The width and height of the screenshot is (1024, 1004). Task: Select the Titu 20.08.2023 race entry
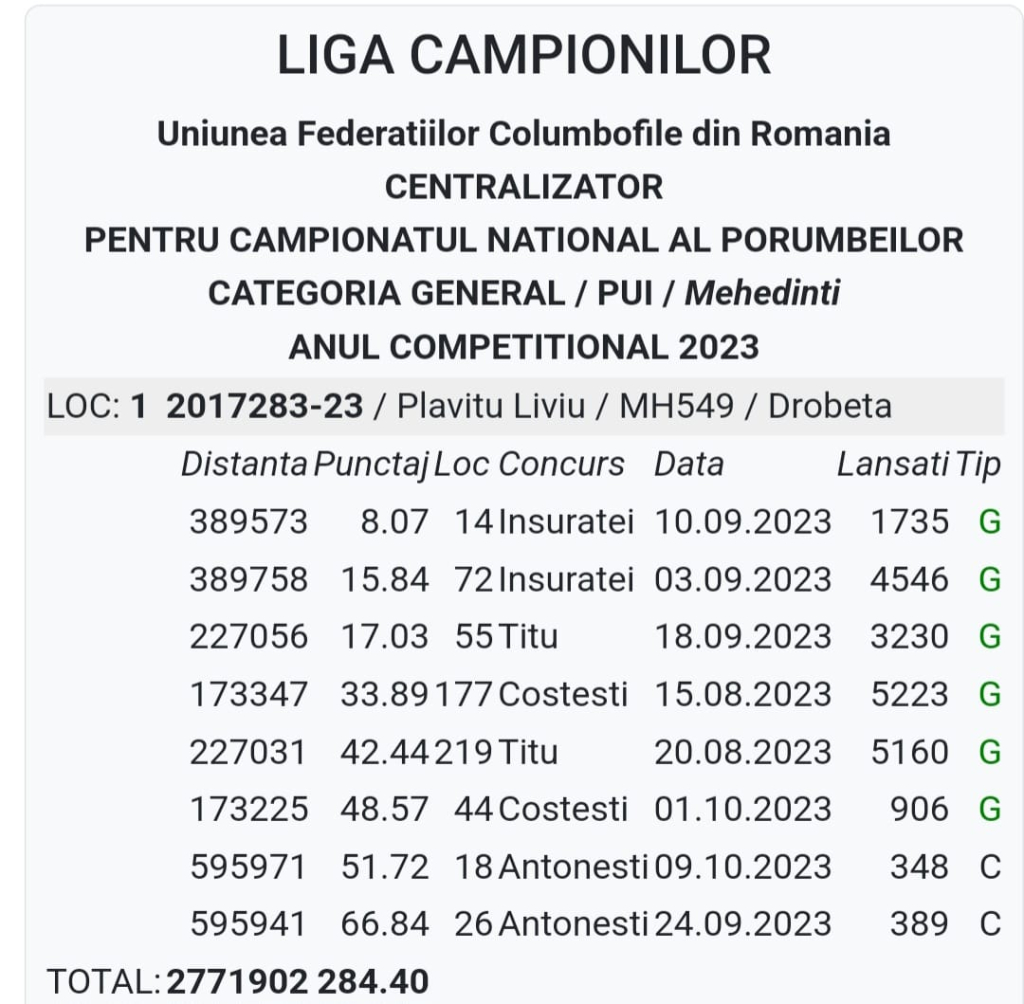coord(595,752)
